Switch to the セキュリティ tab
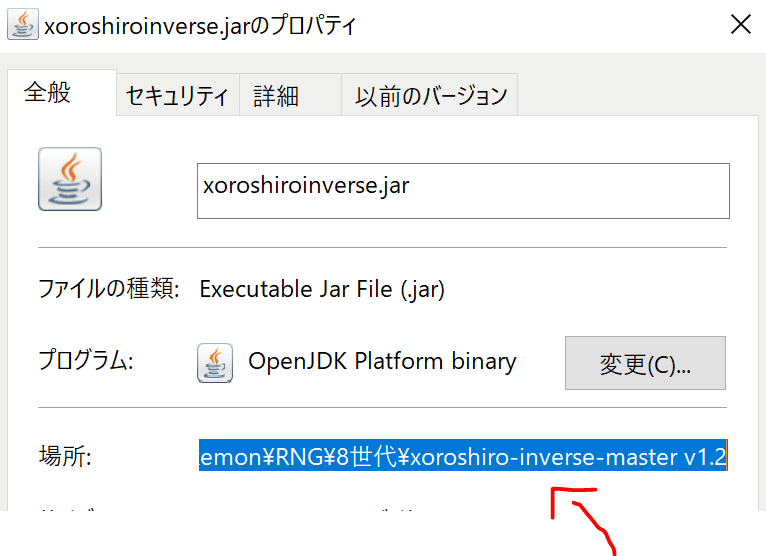This screenshot has width=766, height=556. [177, 95]
